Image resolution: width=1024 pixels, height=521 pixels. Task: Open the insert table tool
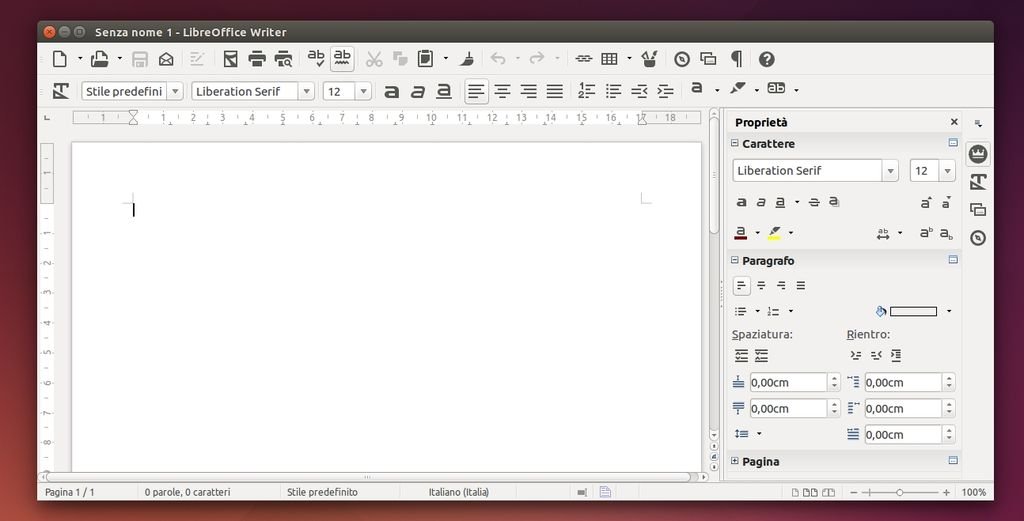pyautogui.click(x=609, y=59)
